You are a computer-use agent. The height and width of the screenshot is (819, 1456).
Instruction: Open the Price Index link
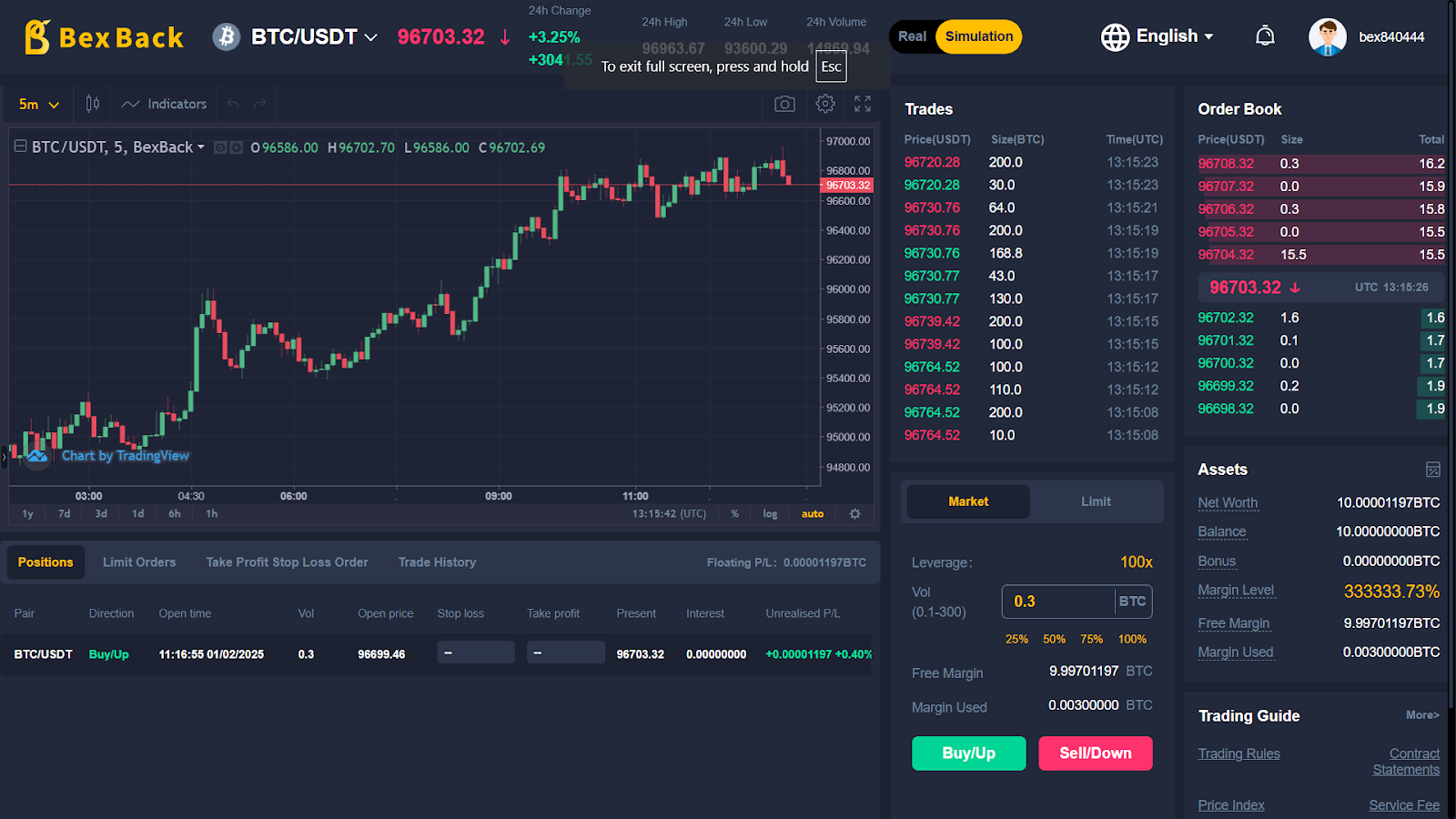click(x=1231, y=805)
